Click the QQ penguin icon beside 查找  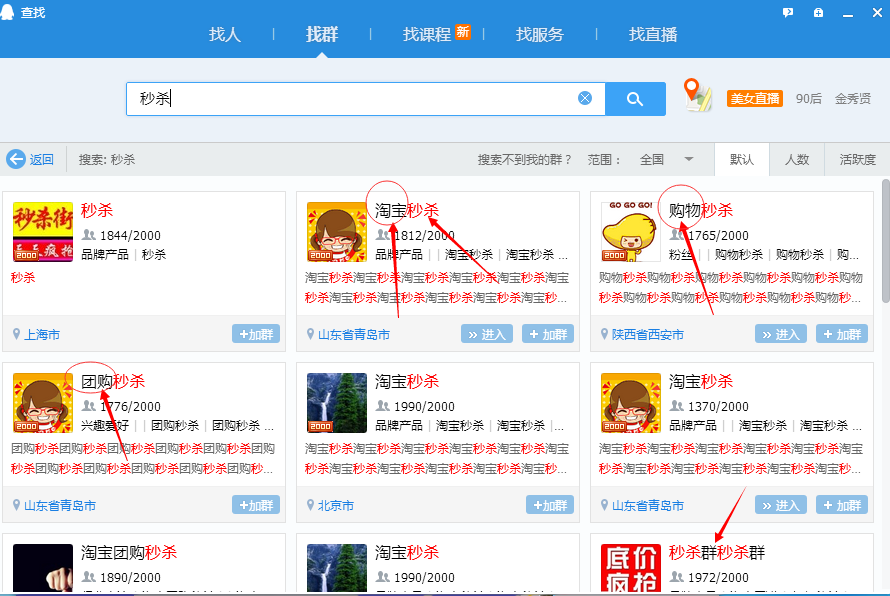7,11
